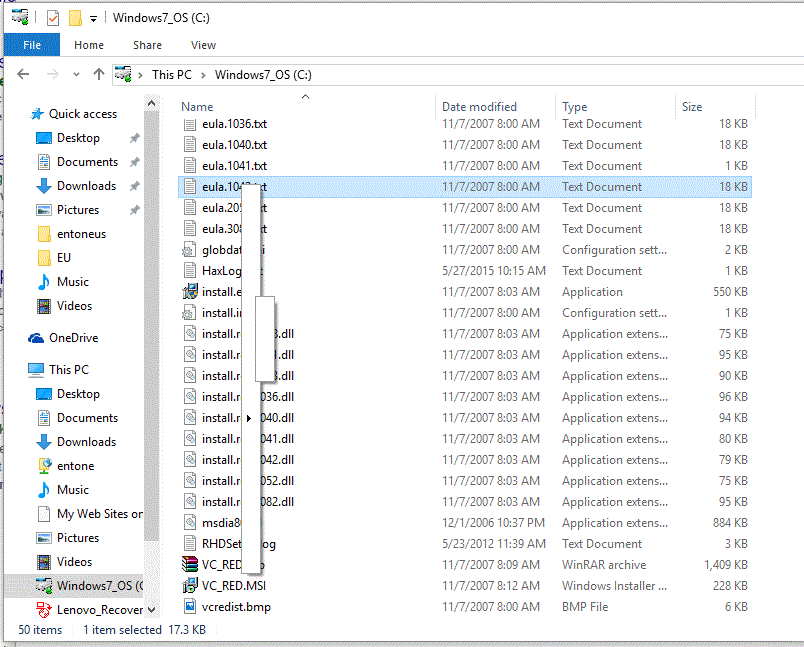Click This PC in the address bar

172,75
